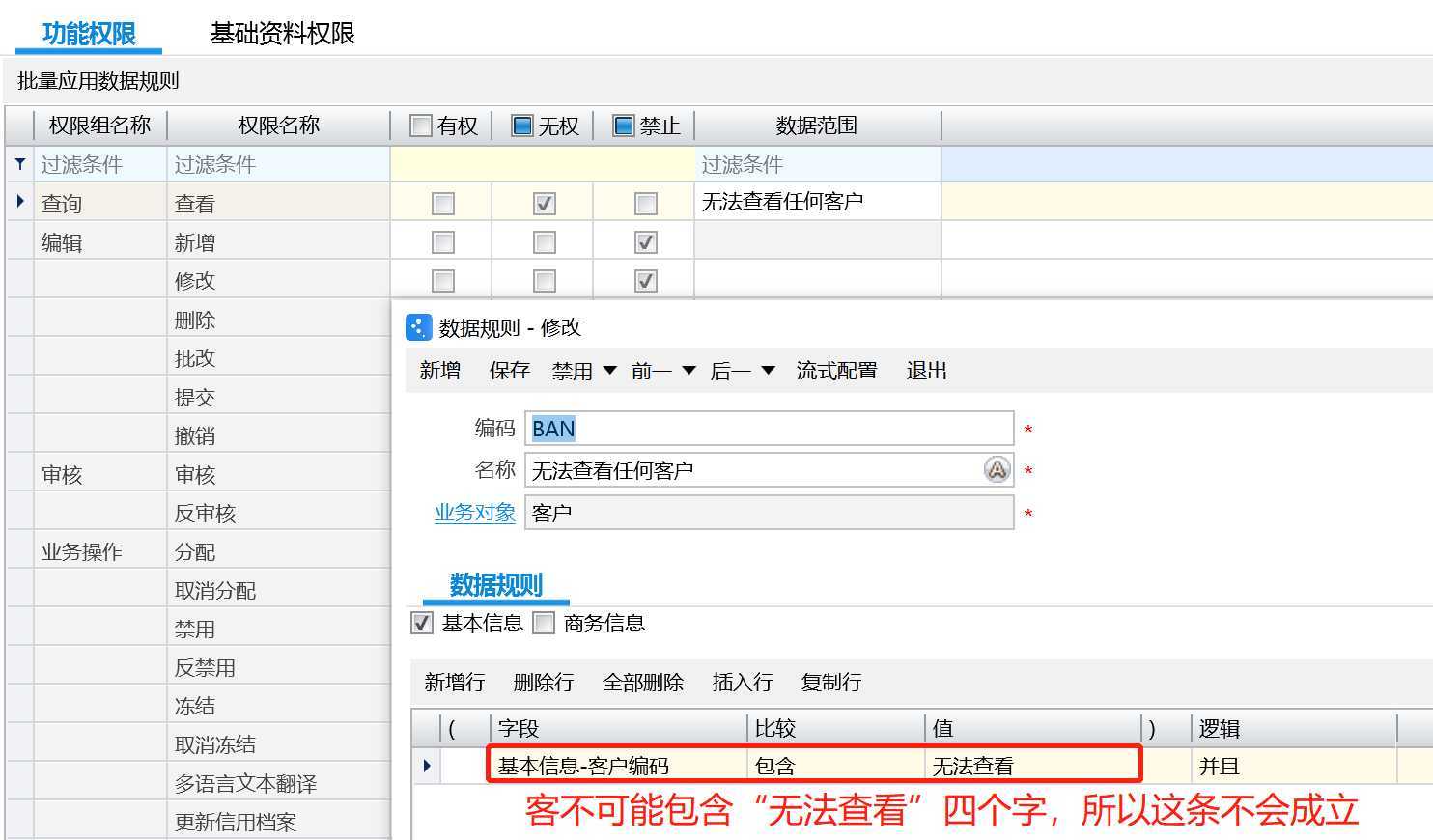Click the 删除行 button
The height and width of the screenshot is (840, 1433).
[x=544, y=683]
